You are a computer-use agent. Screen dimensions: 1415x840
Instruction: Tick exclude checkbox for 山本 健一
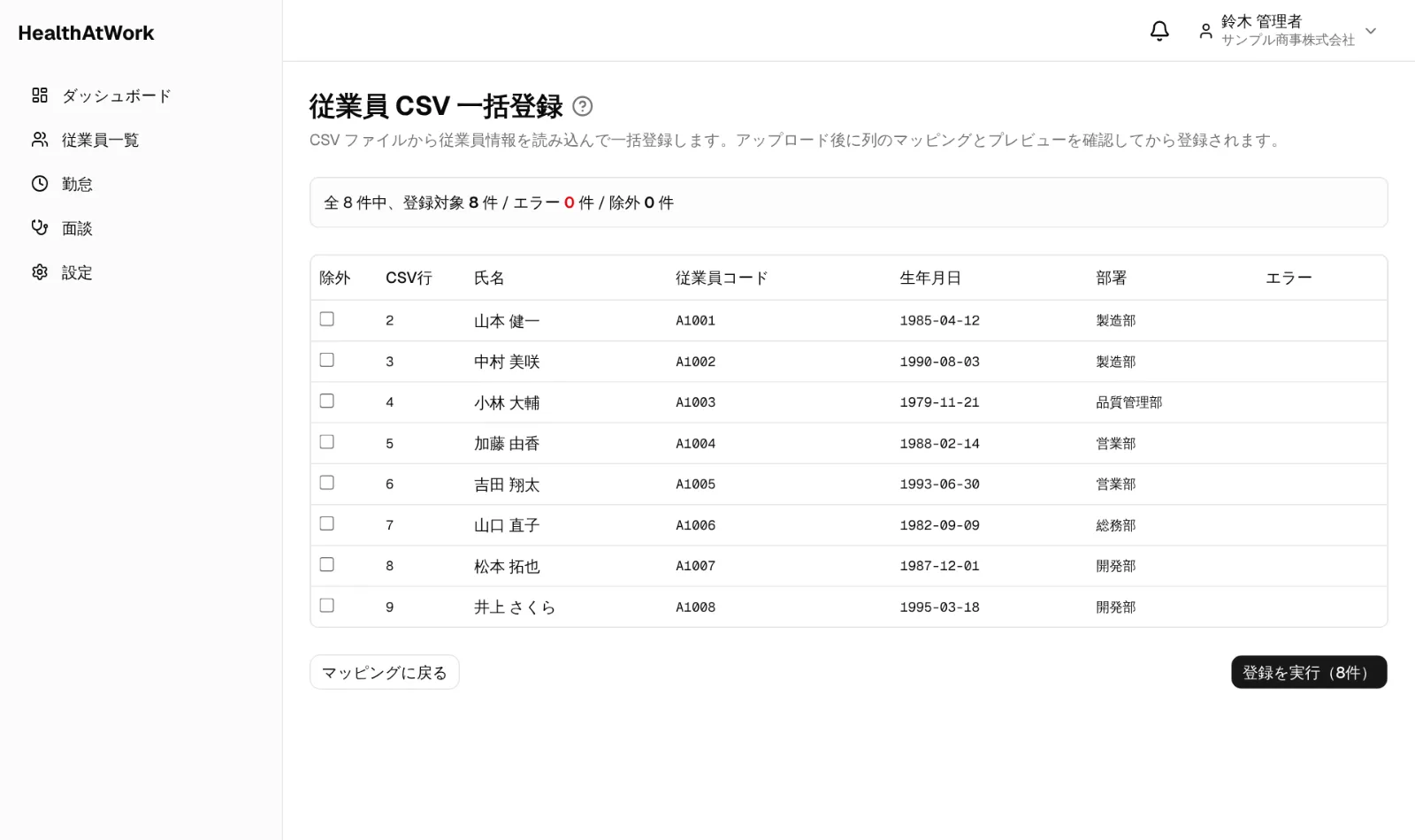click(x=327, y=319)
